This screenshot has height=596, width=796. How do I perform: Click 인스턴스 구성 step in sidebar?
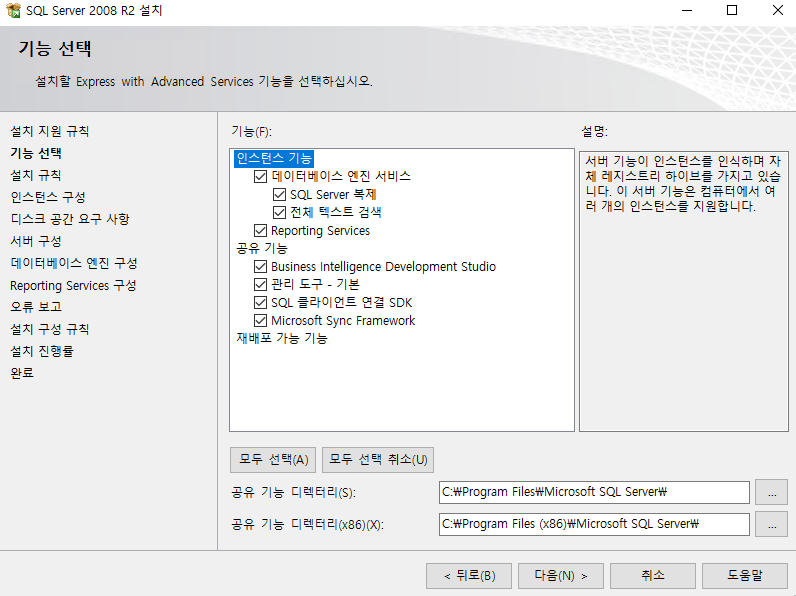[x=48, y=197]
